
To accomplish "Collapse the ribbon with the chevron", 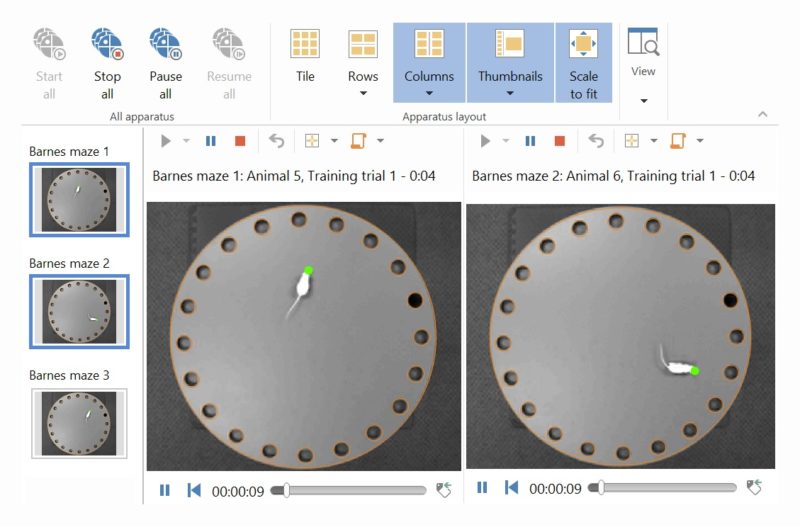I will (763, 114).
